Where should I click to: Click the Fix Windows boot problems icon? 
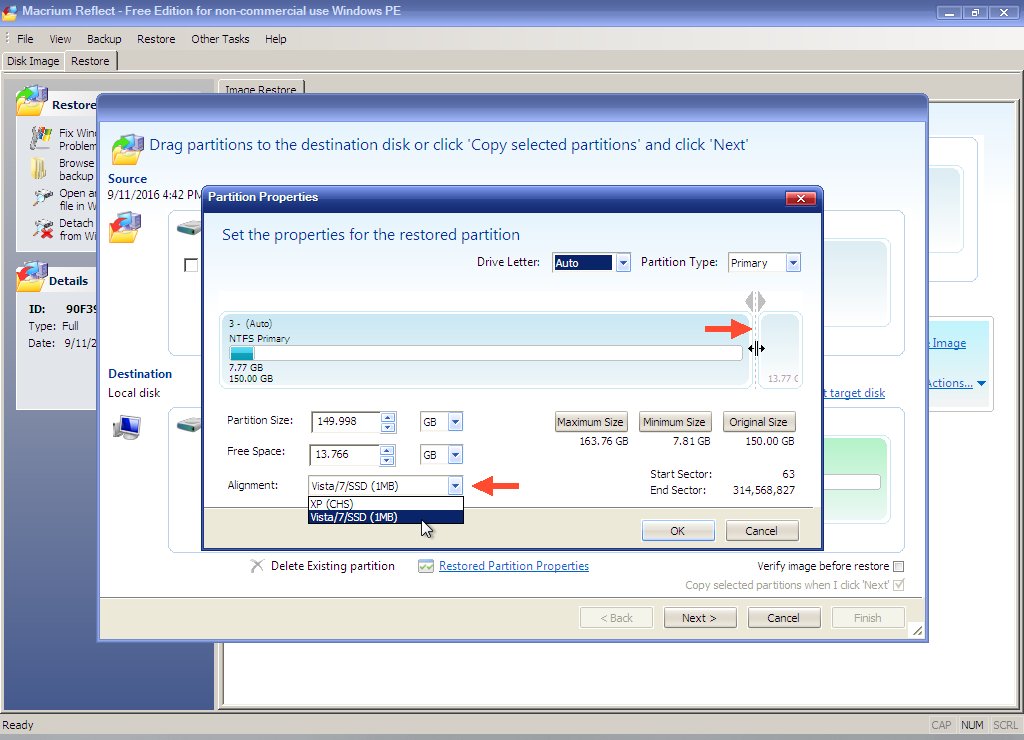[41, 137]
